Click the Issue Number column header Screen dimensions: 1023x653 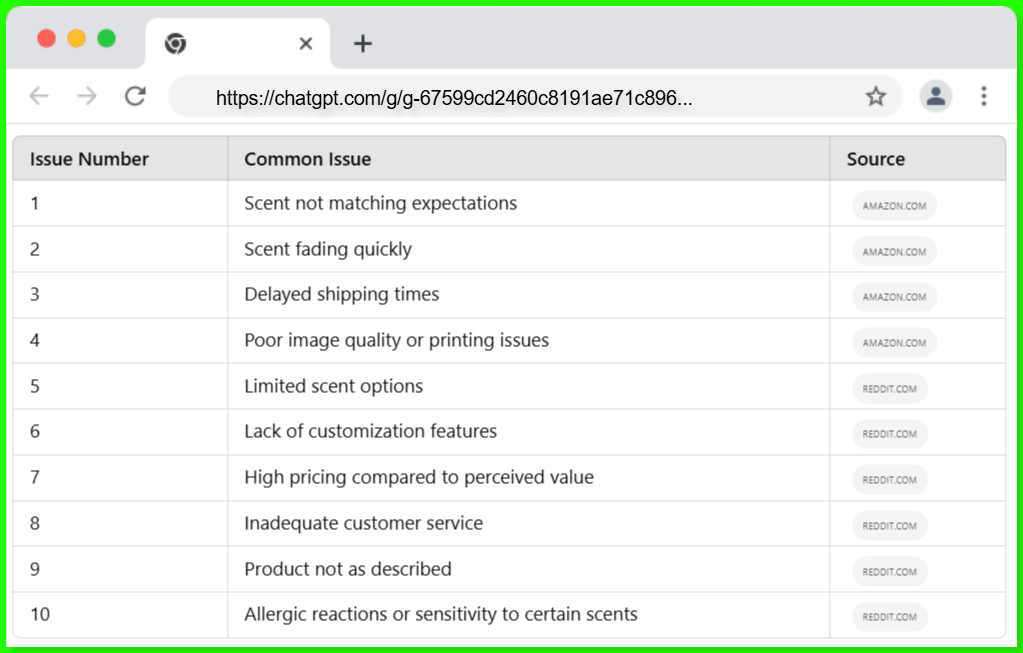89,159
